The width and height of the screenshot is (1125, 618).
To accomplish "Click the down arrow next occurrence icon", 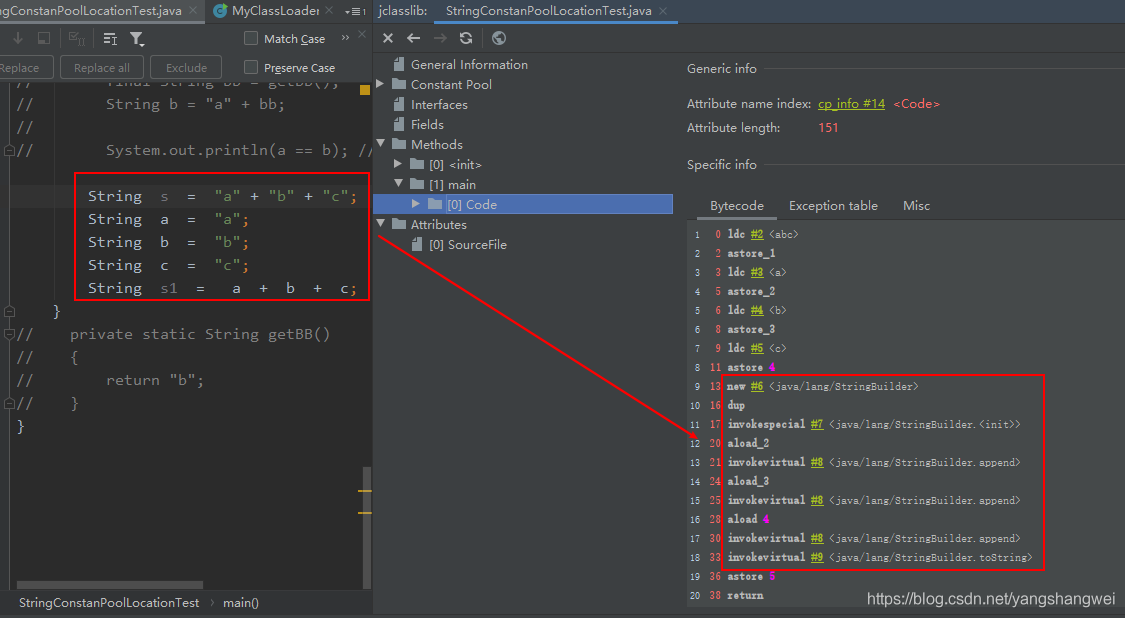I will (18, 39).
